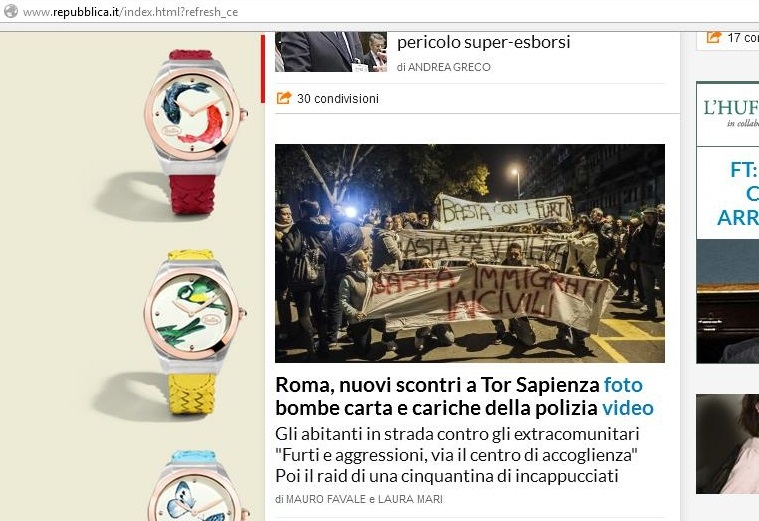
Task: Click the share icon next to 17 condivisioni
Action: click(713, 37)
